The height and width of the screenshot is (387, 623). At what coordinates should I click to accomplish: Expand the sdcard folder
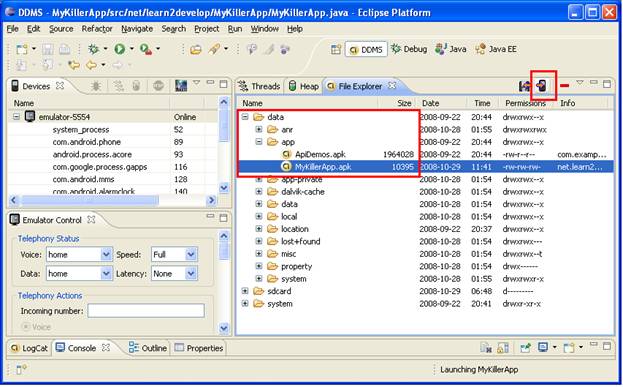point(245,291)
